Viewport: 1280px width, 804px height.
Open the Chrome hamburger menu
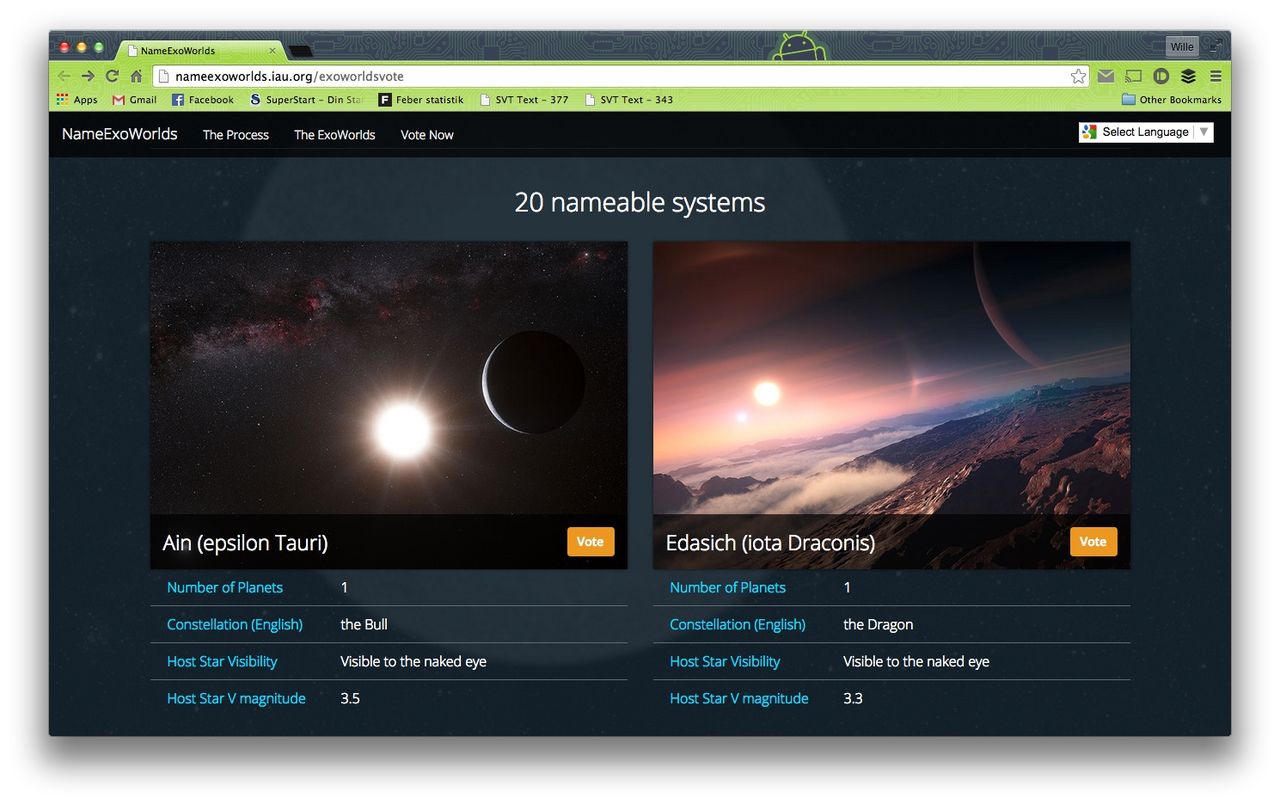pyautogui.click(x=1215, y=76)
